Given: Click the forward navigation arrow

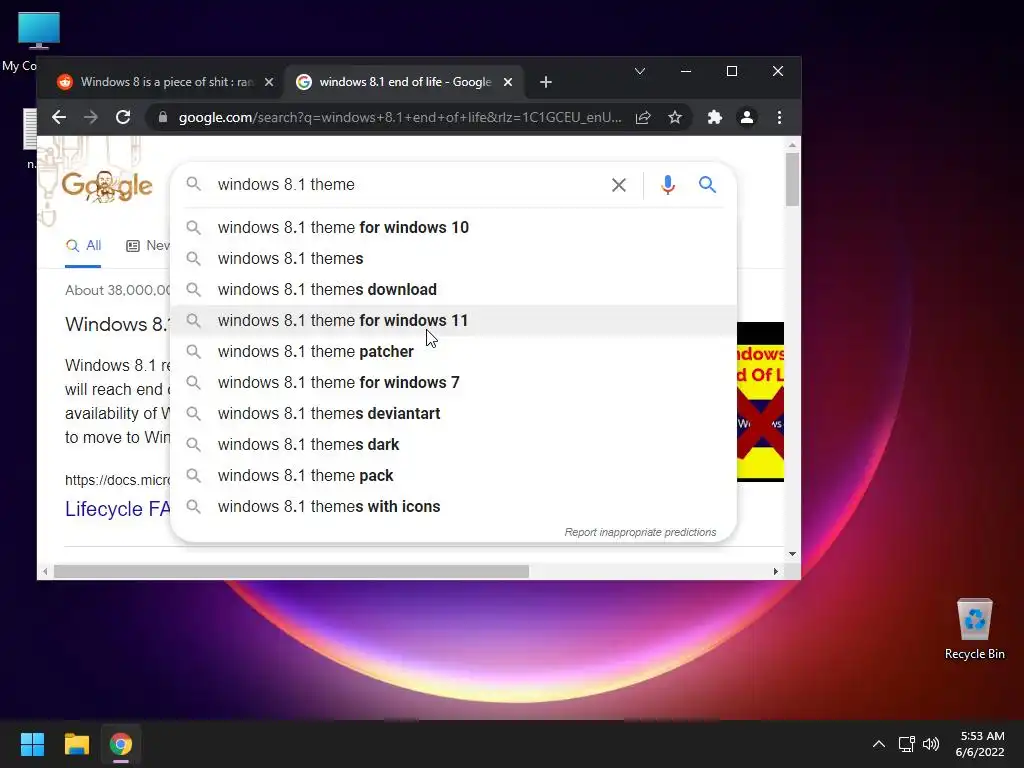Looking at the screenshot, I should (91, 118).
